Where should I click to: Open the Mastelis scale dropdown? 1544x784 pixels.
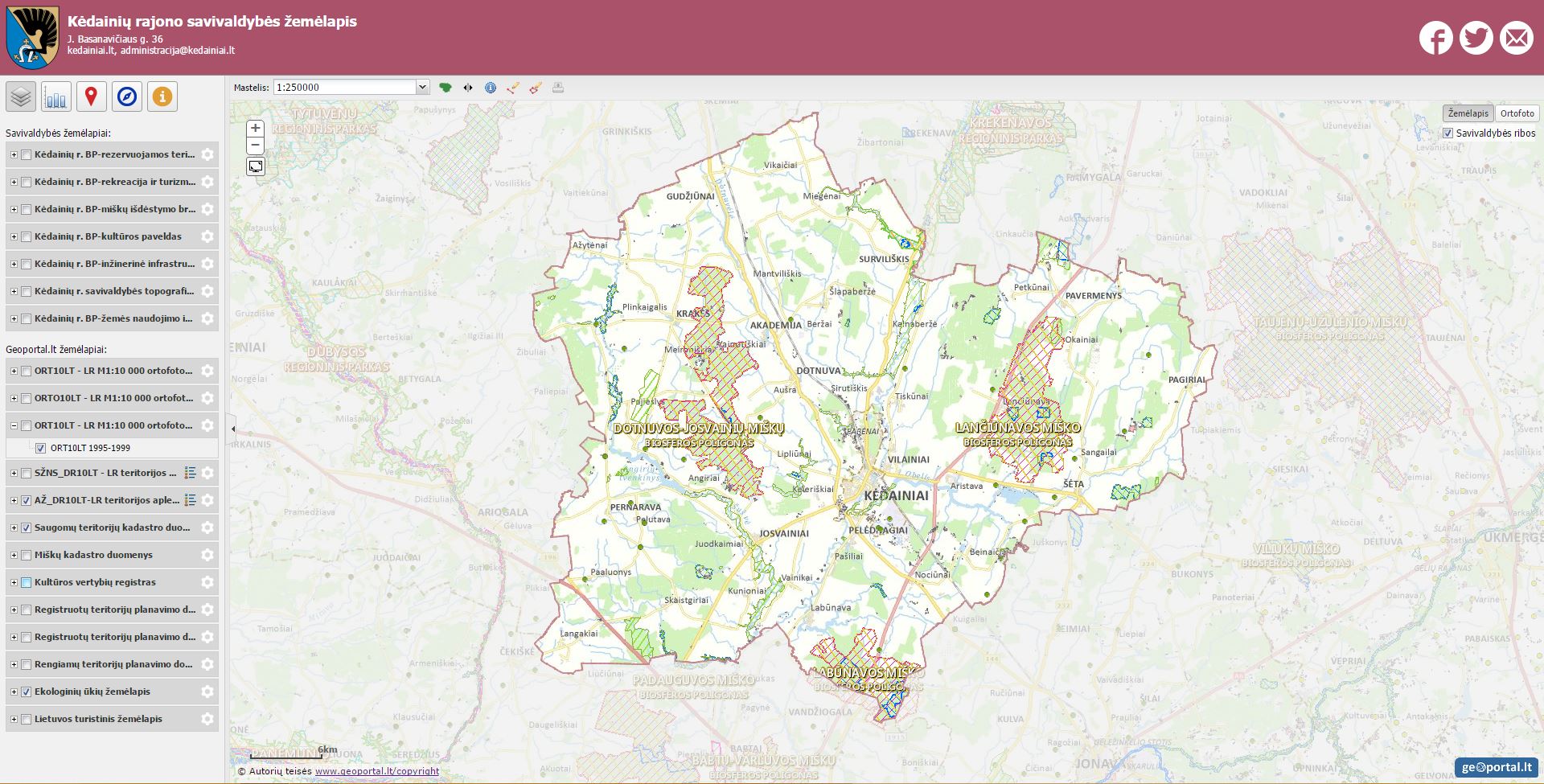pyautogui.click(x=422, y=88)
